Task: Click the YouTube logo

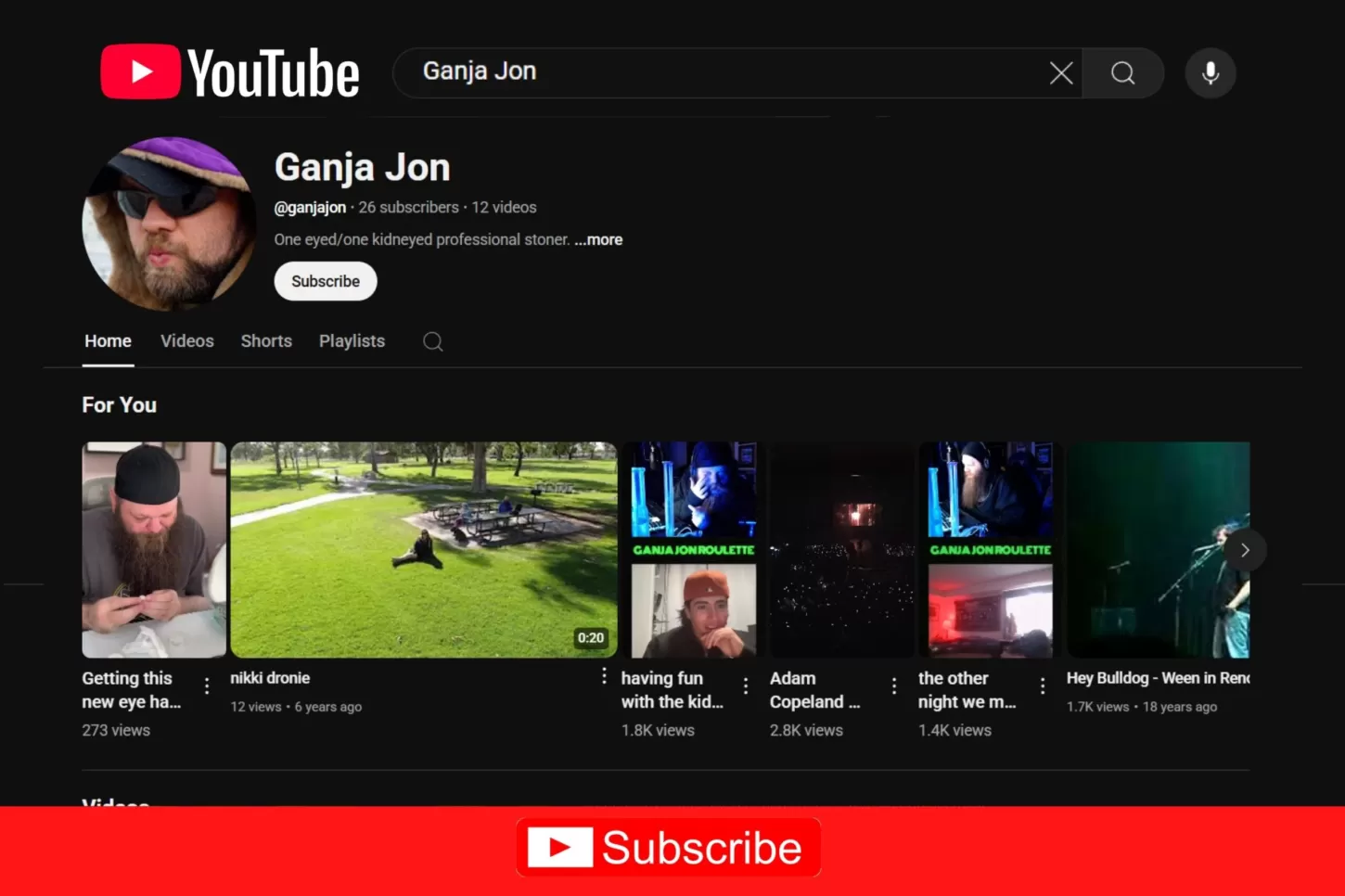Action: (230, 72)
